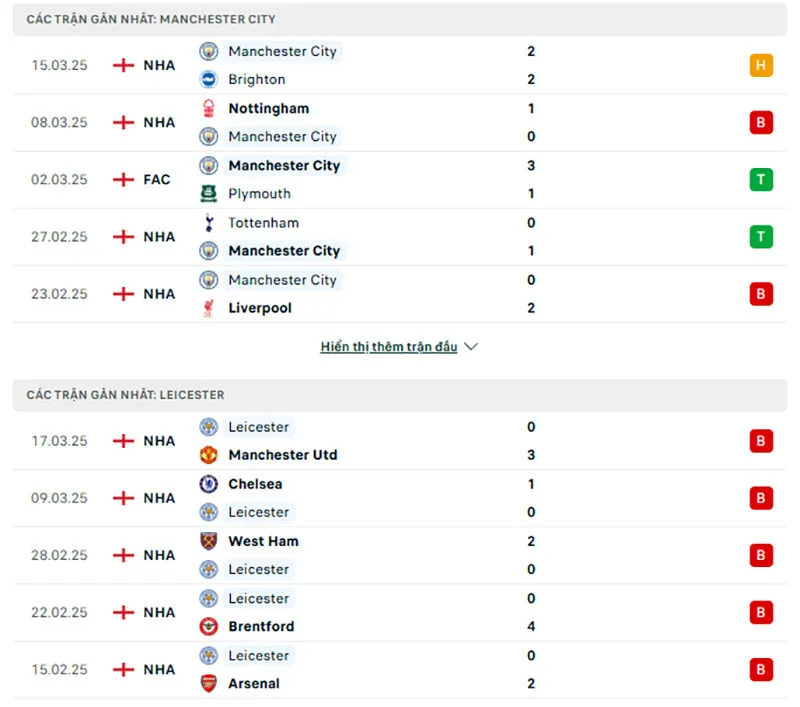Click the FAC competition label
This screenshot has height=707, width=800.
[x=157, y=180]
